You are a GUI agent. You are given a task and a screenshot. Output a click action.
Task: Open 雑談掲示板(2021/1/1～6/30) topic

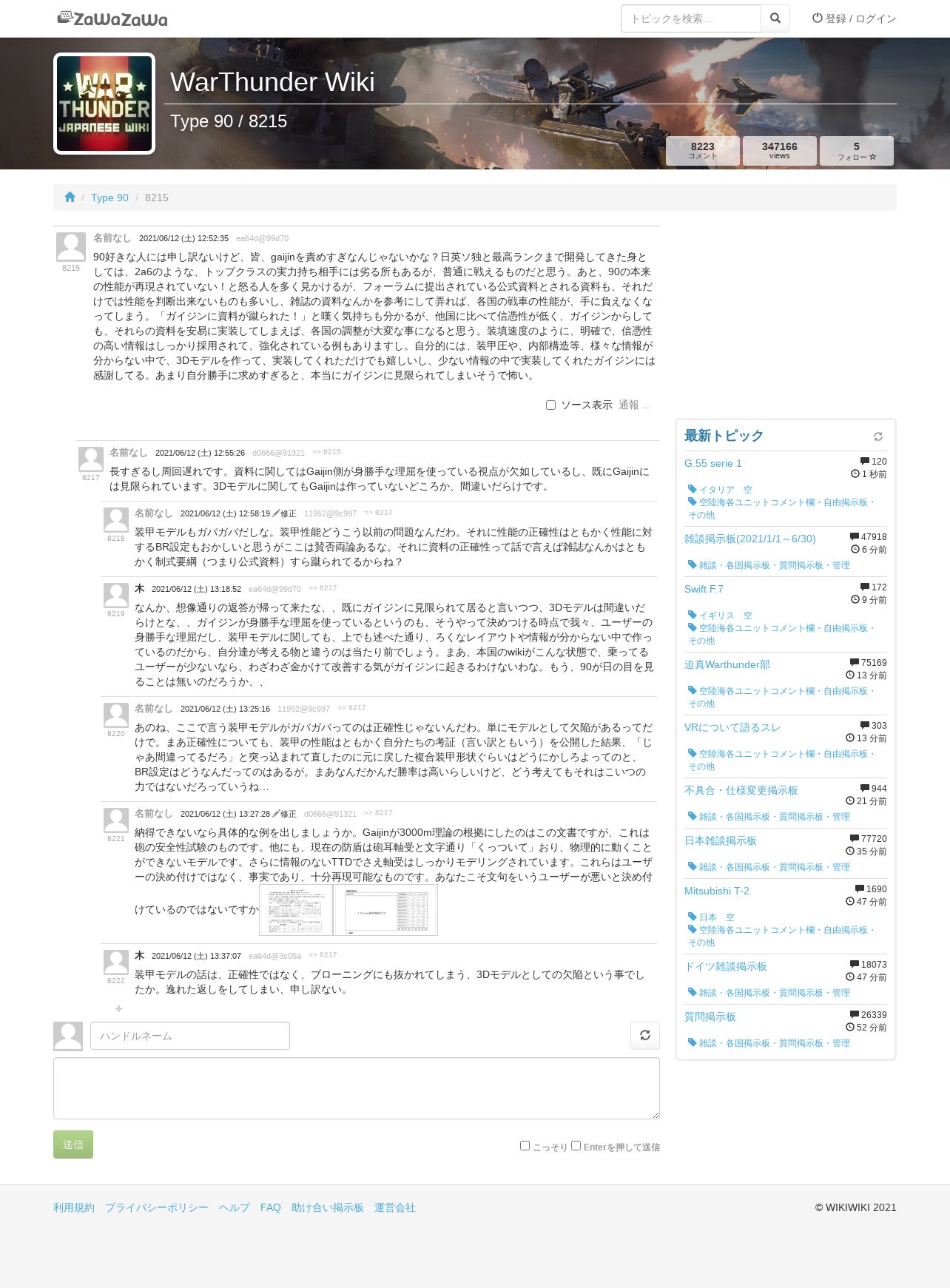point(750,539)
